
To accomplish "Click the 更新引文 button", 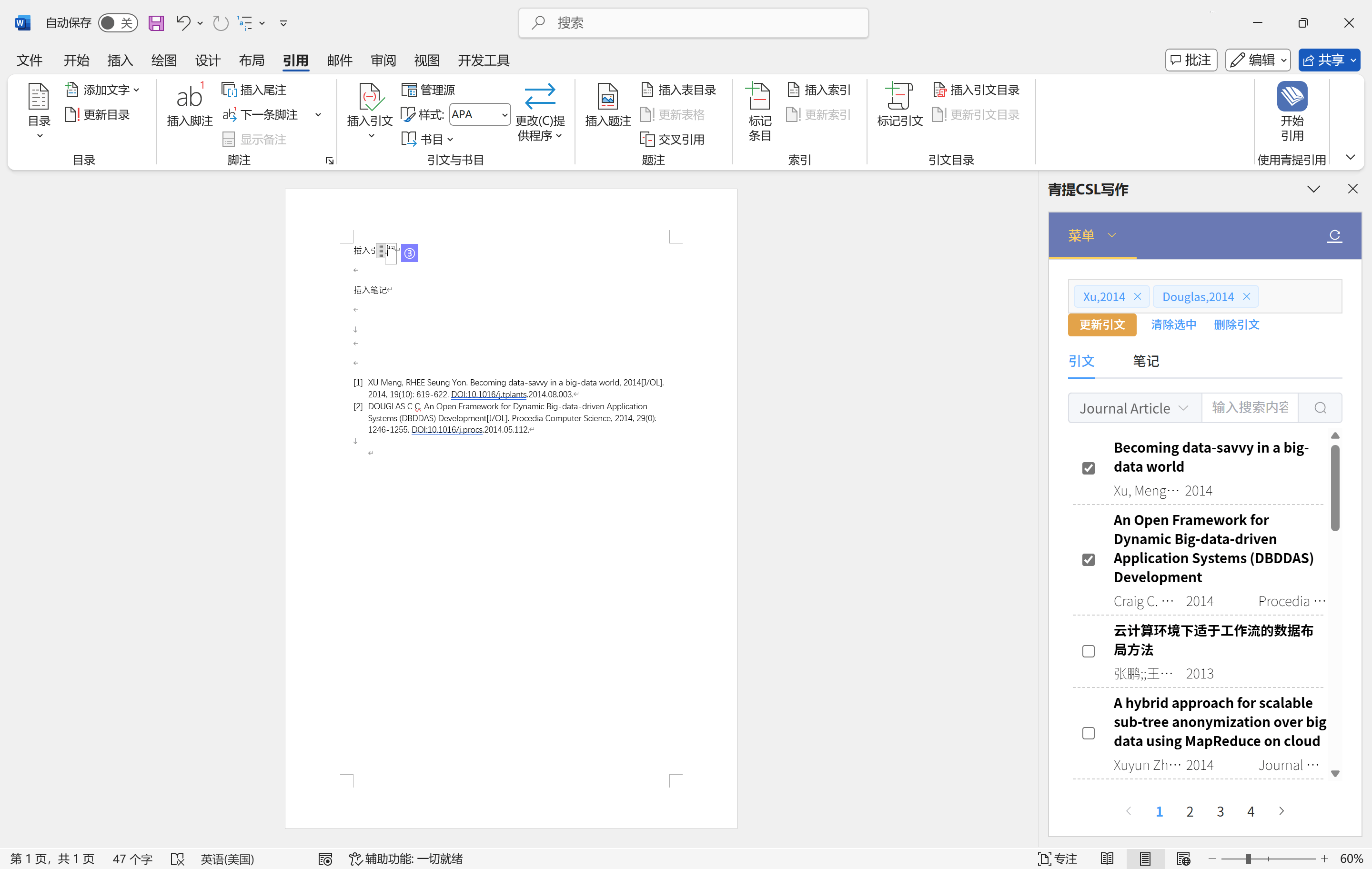I will [x=1101, y=325].
